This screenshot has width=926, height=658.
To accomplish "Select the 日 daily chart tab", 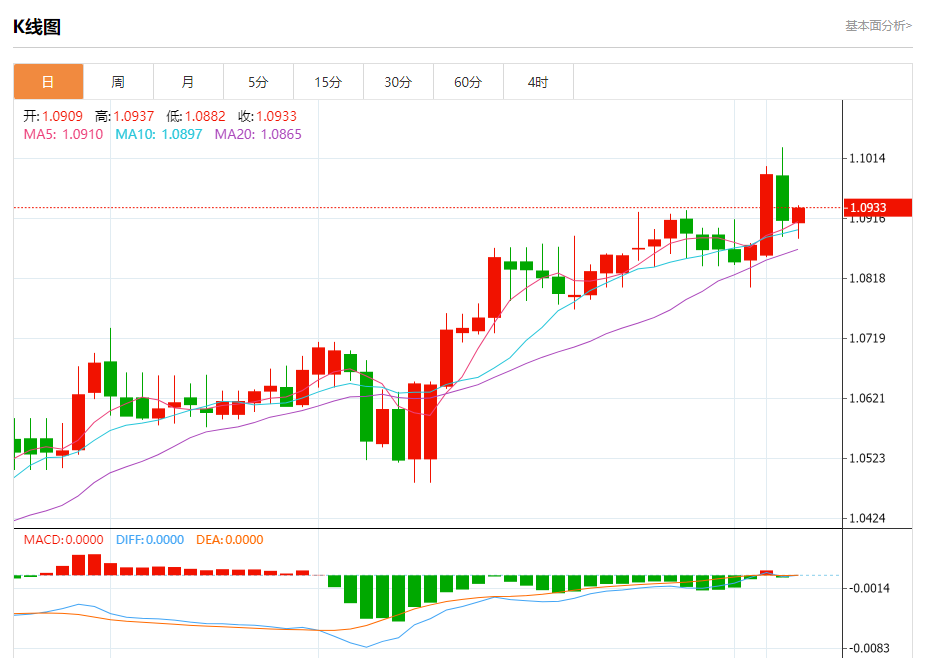I will (x=48, y=82).
